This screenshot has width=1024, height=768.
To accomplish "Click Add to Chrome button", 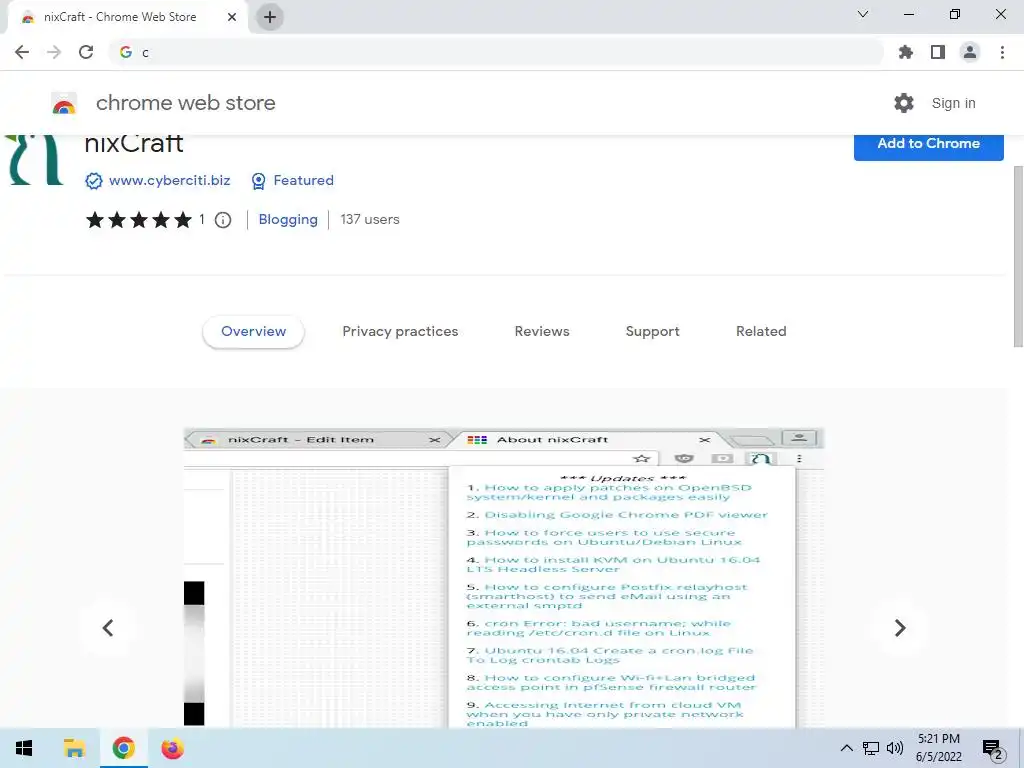I will [x=928, y=146].
